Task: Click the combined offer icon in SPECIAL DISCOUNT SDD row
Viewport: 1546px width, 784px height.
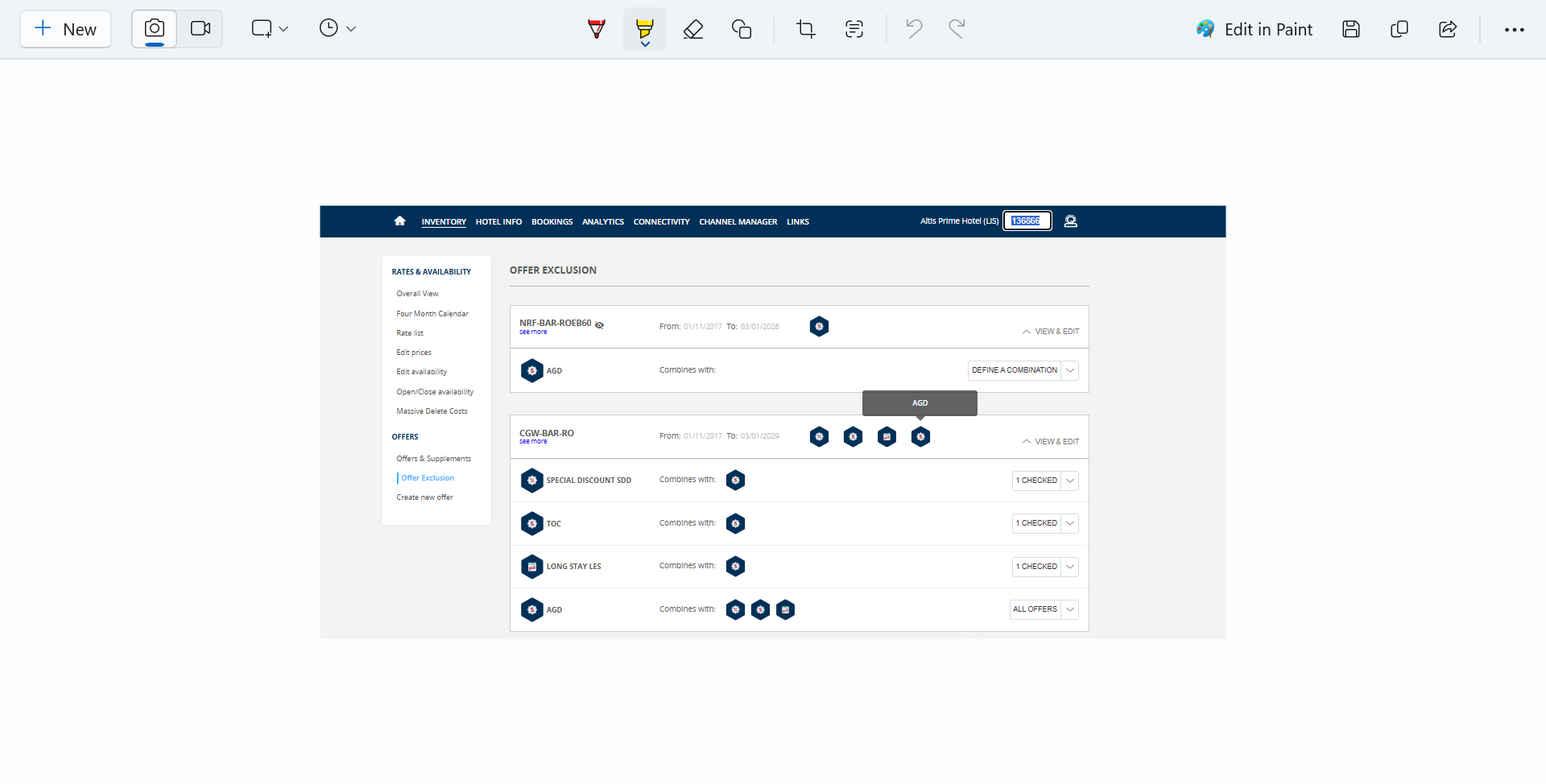Action: click(x=735, y=481)
